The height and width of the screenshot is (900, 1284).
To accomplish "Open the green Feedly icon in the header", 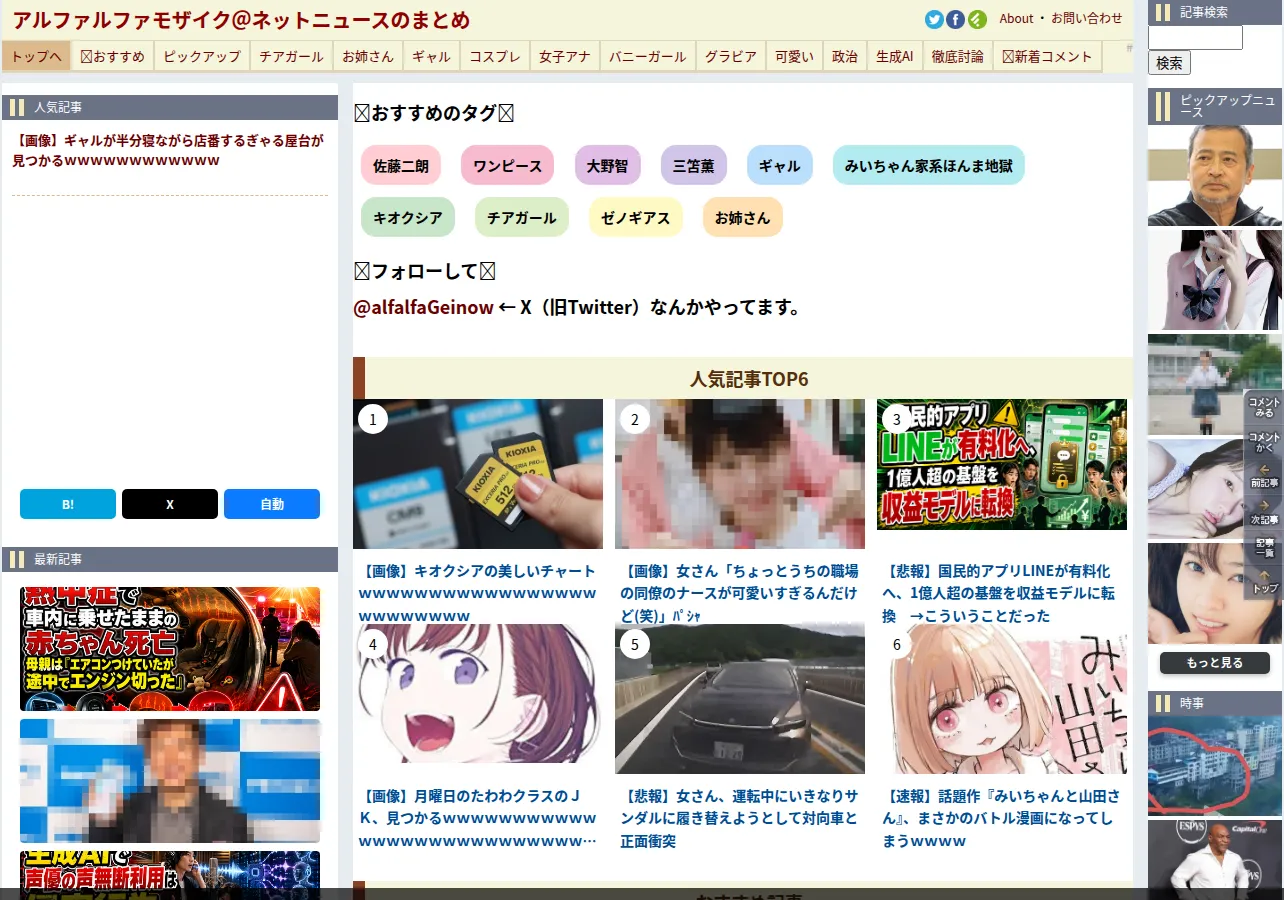I will point(977,19).
